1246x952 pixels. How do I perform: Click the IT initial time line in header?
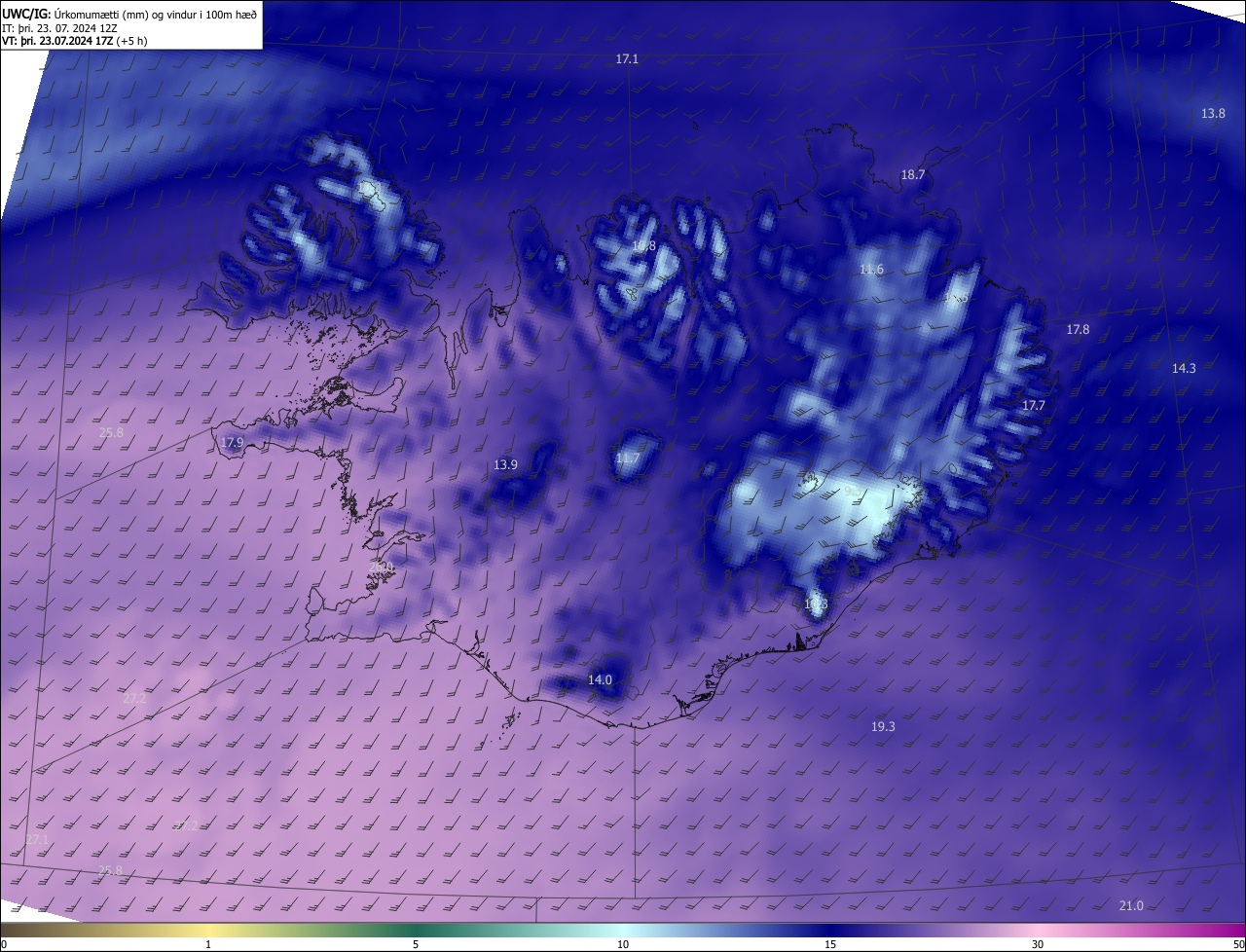pos(60,27)
